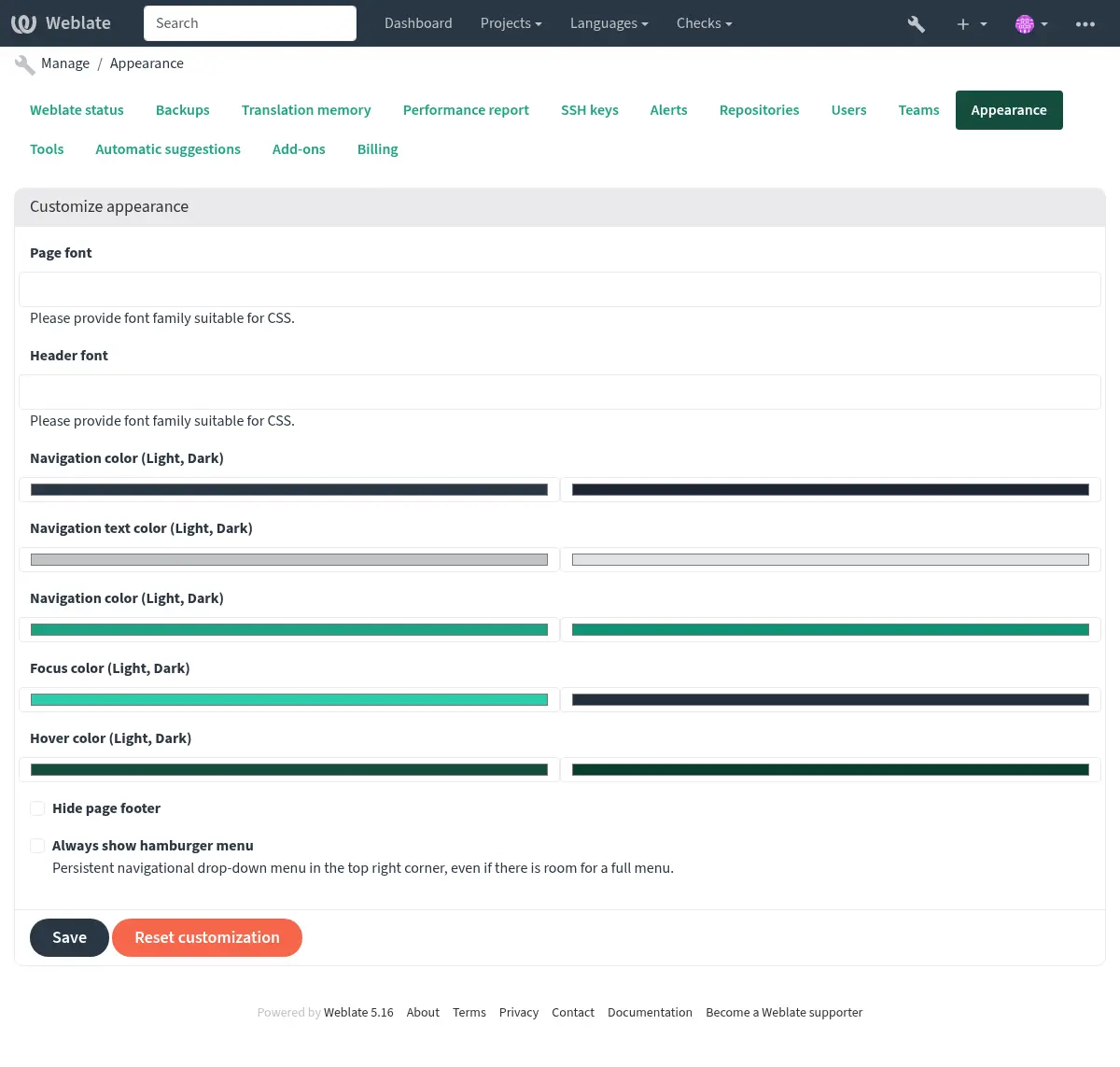Open the SSH keys tab
Screen dimensions: 1120x1067
589,110
